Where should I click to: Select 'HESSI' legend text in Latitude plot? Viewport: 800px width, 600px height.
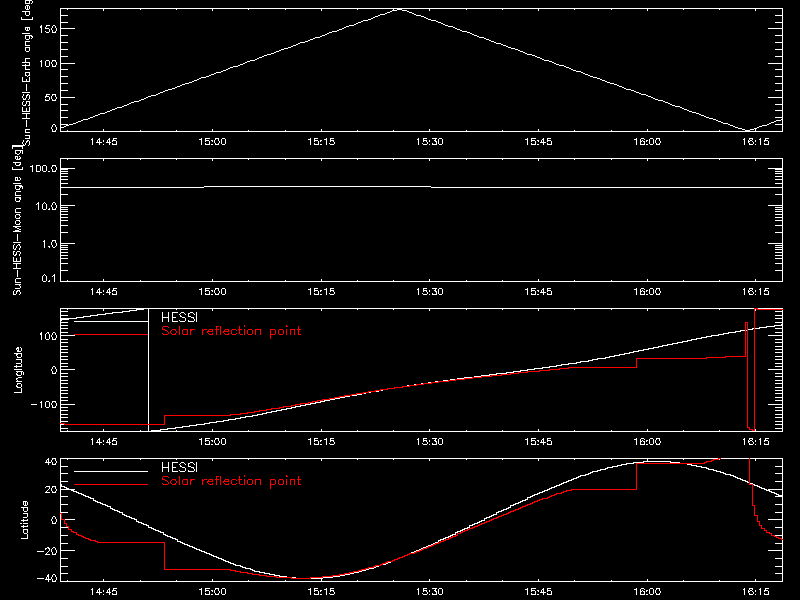(x=179, y=467)
